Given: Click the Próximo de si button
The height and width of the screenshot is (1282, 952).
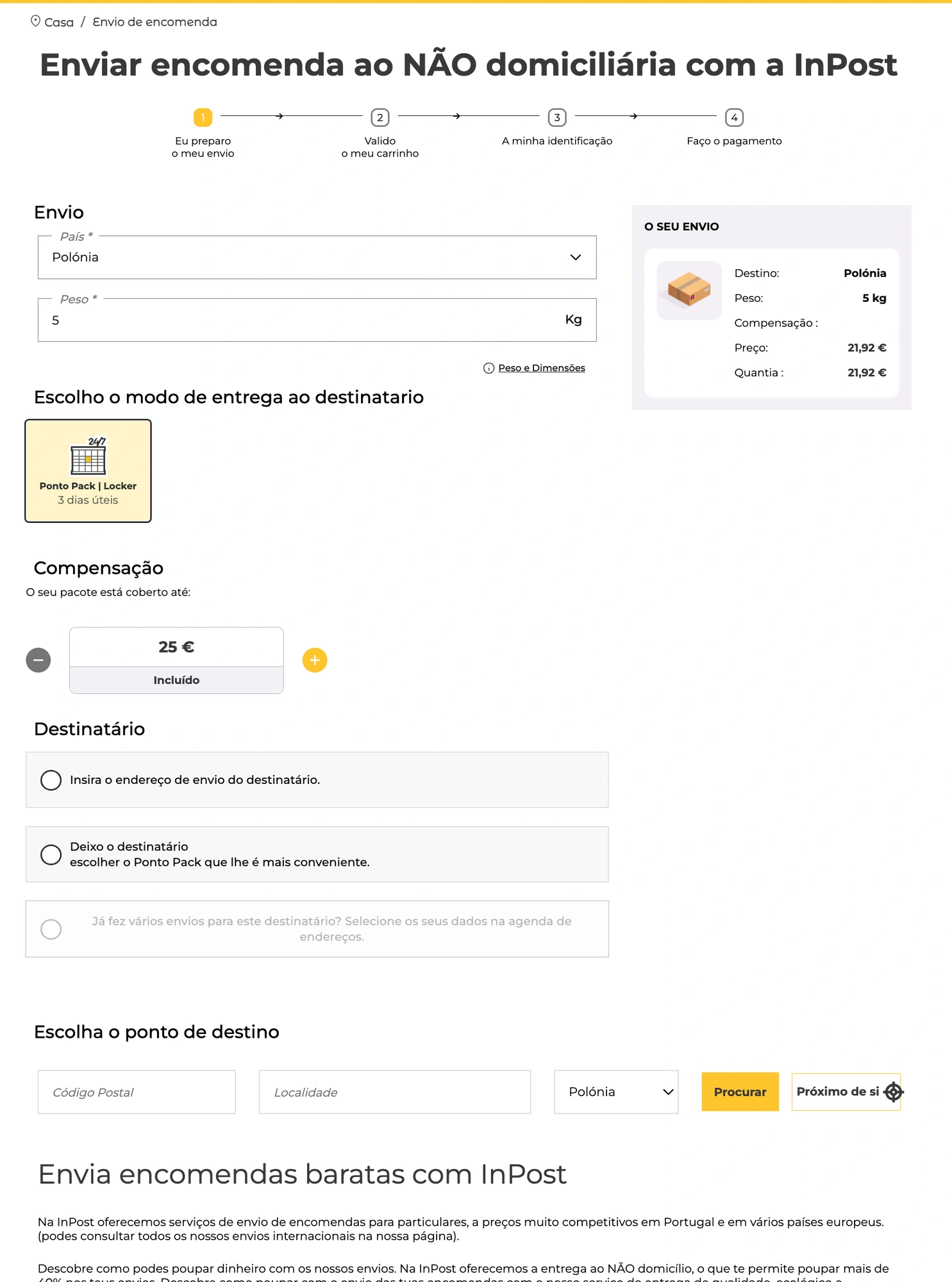Looking at the screenshot, I should point(846,1092).
